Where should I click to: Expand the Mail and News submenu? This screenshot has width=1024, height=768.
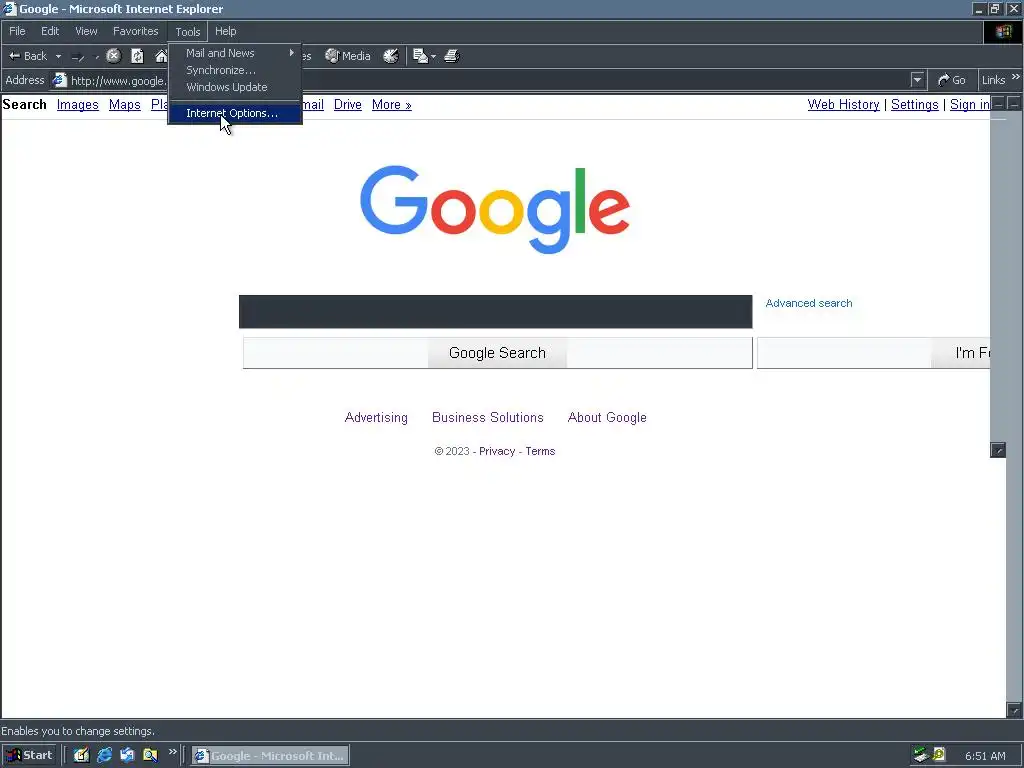point(235,53)
